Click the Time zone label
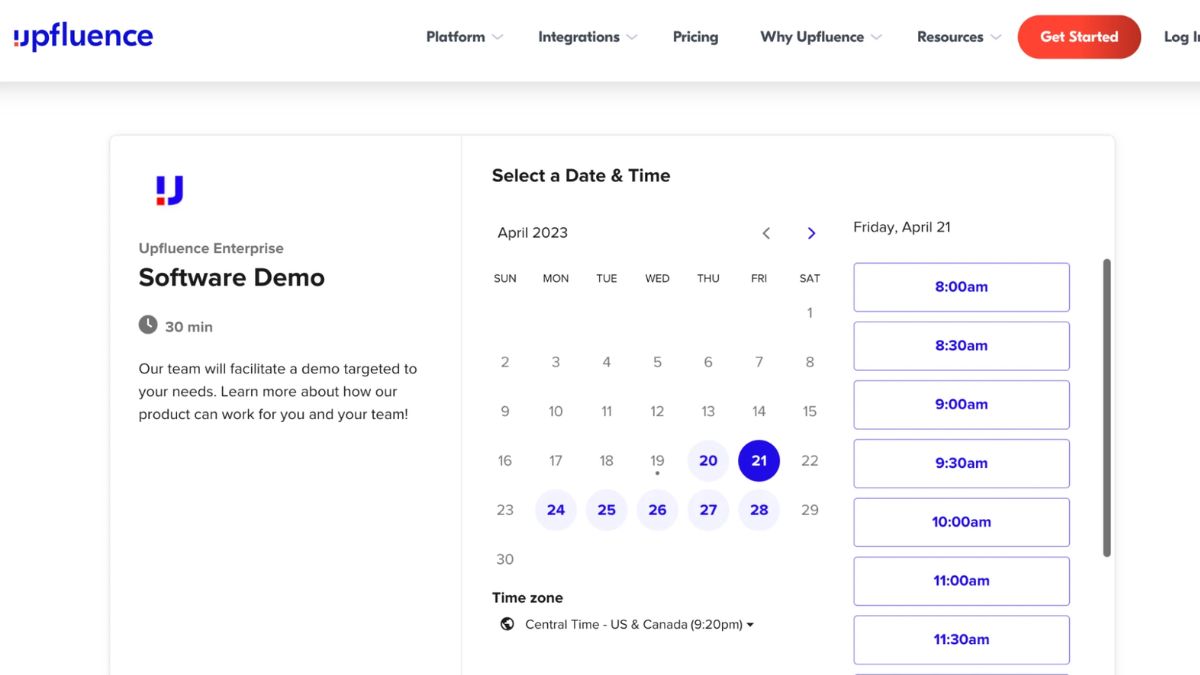Viewport: 1200px width, 675px height. 527,598
